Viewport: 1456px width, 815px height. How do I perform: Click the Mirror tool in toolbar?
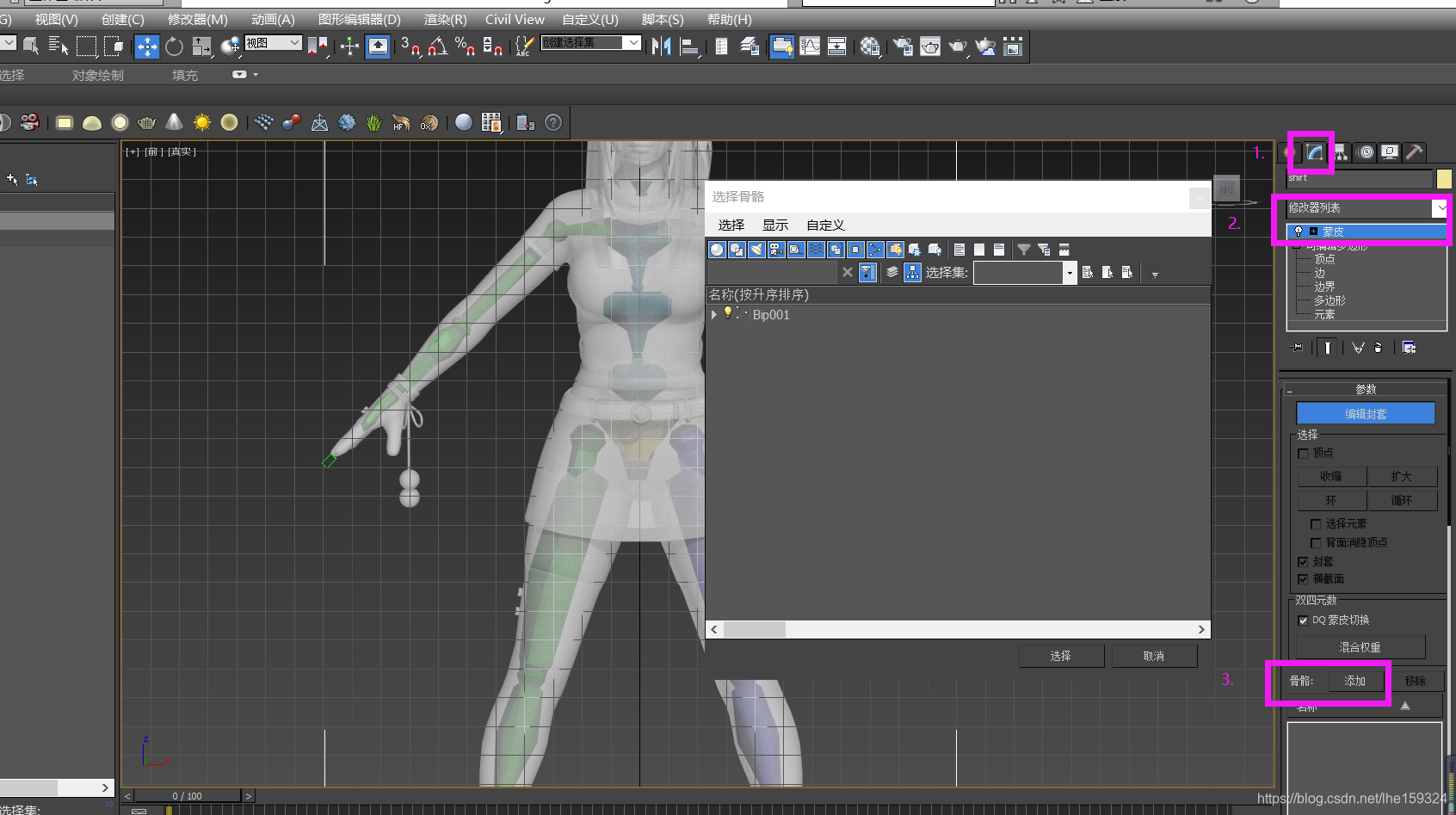(661, 46)
